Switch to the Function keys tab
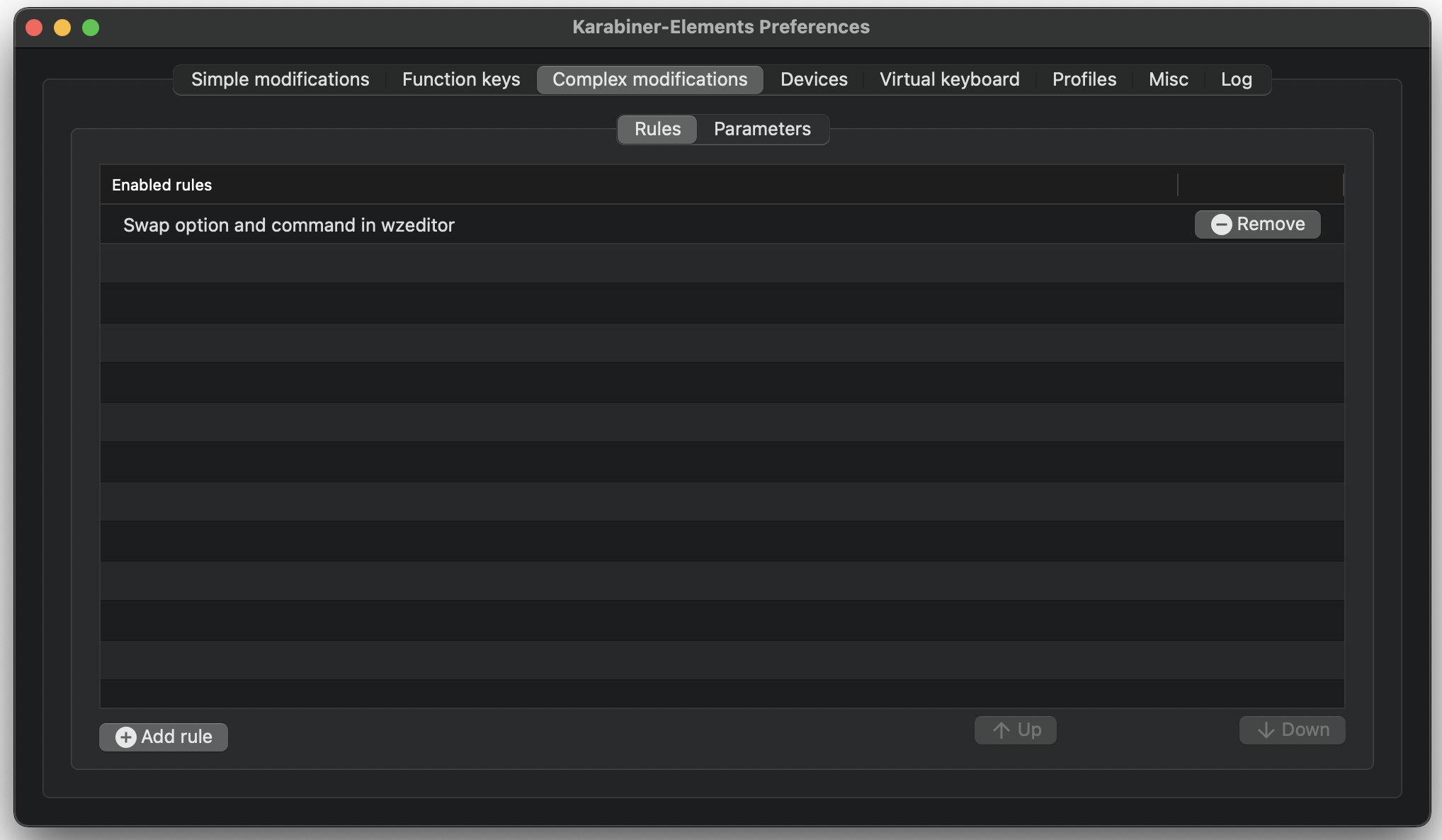Screen dimensions: 1442x840 461,79
